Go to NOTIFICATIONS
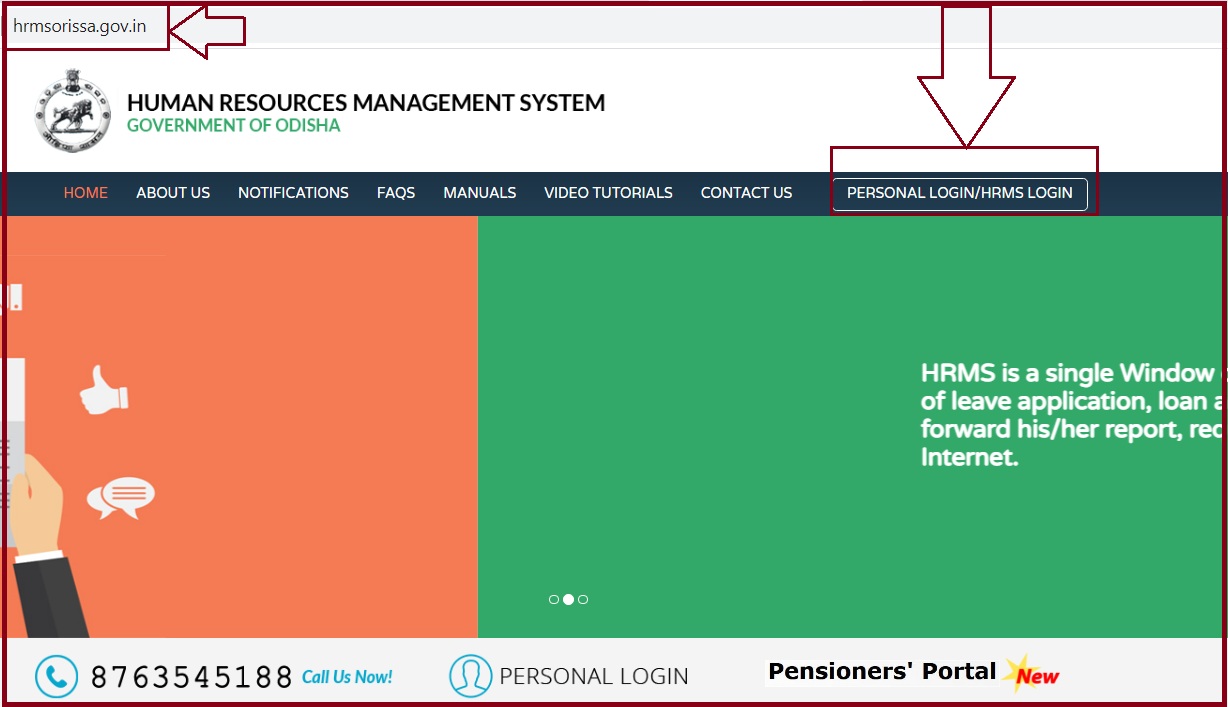Image resolution: width=1228 pixels, height=707 pixels. point(293,193)
